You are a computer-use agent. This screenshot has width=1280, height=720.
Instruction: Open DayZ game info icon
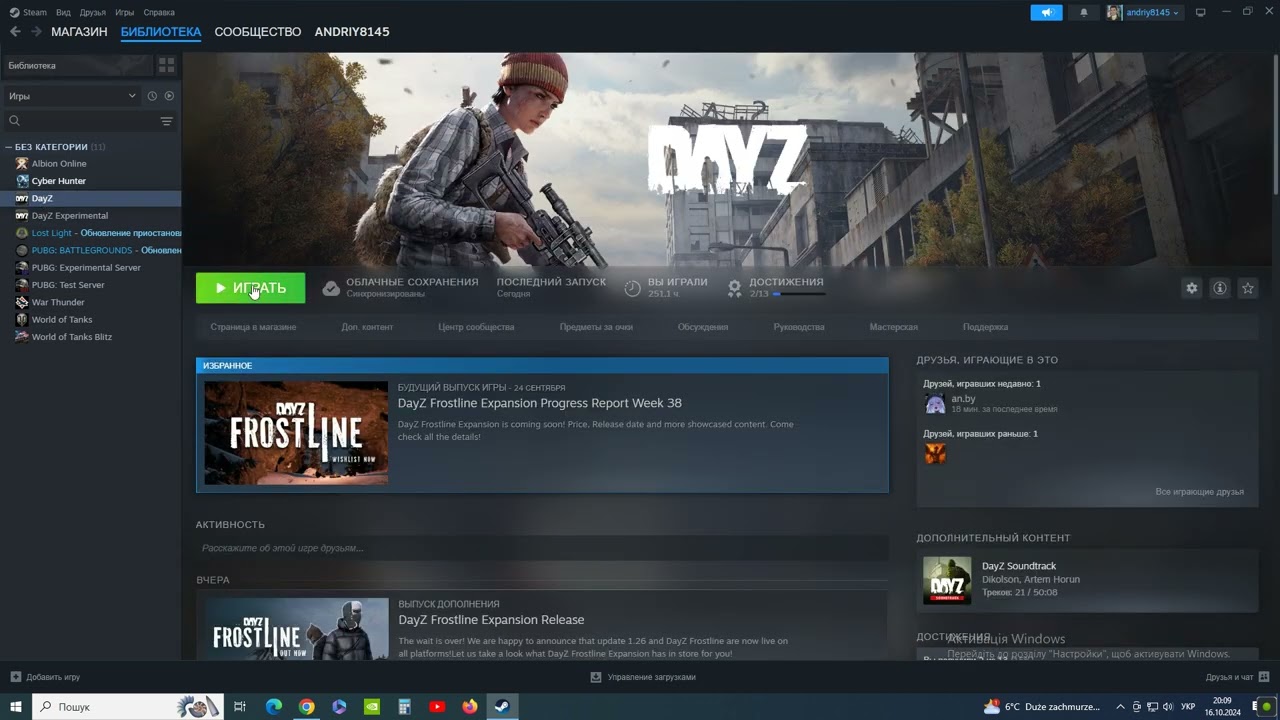tap(1220, 288)
